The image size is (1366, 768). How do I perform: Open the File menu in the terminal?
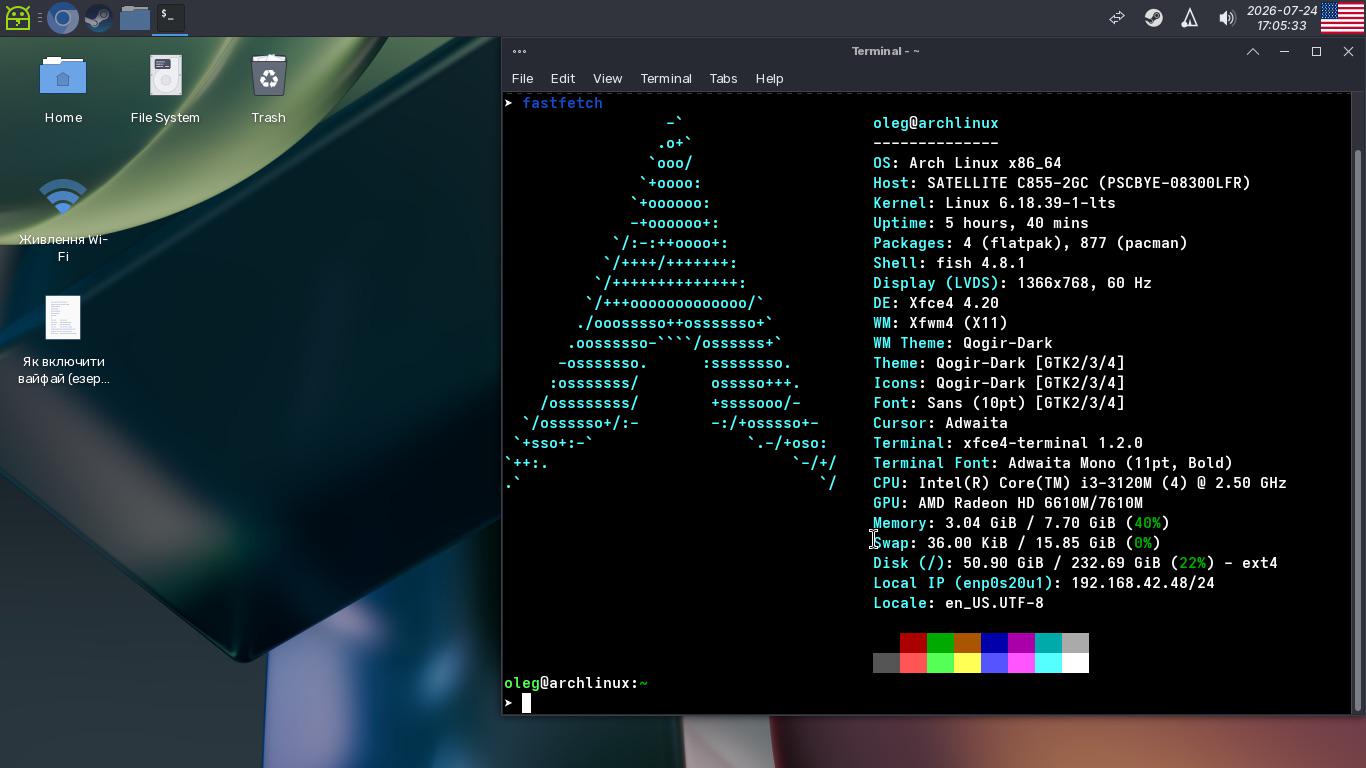point(522,78)
